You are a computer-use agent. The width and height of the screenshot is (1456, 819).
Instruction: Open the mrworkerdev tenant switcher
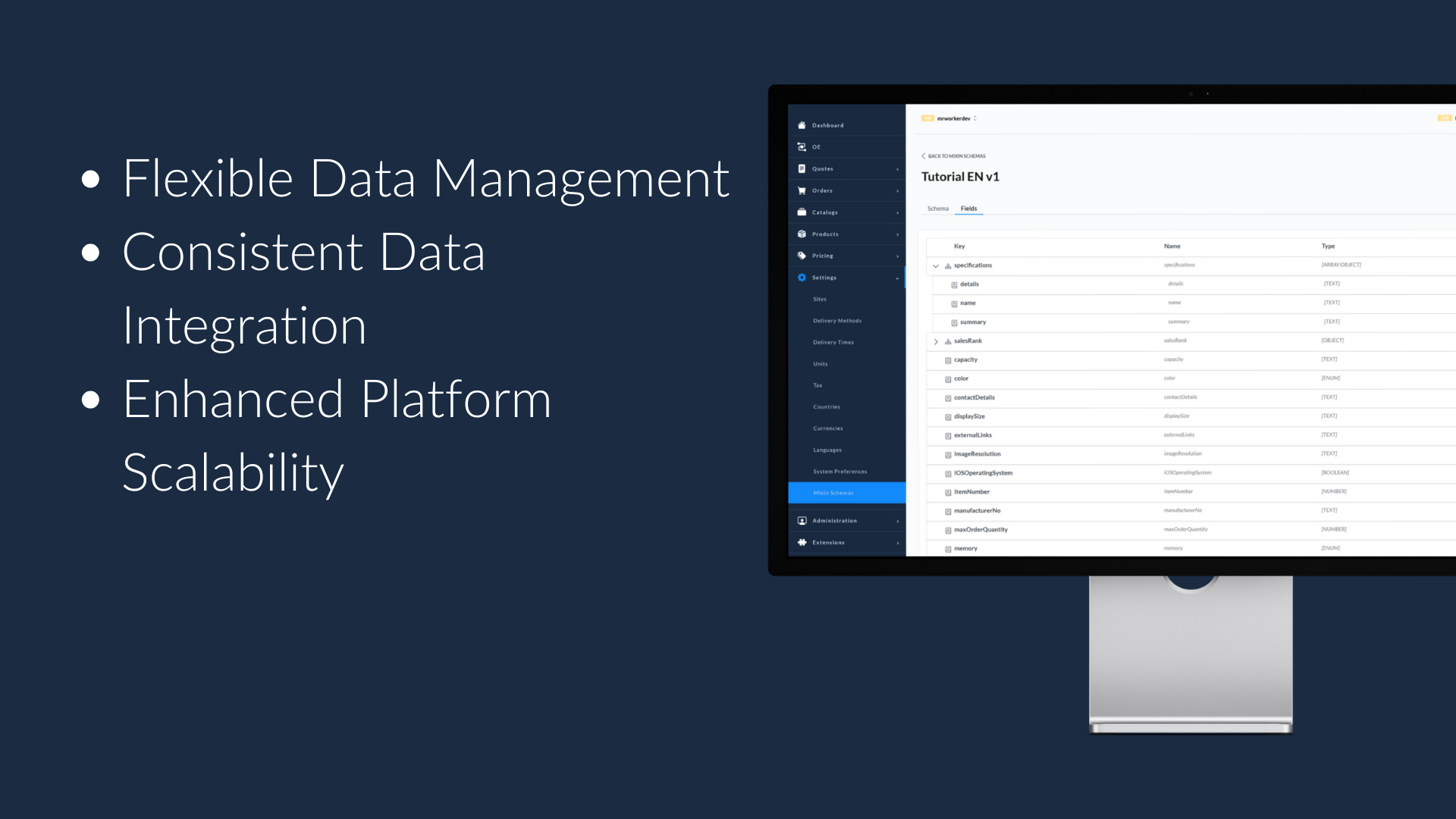click(x=955, y=118)
